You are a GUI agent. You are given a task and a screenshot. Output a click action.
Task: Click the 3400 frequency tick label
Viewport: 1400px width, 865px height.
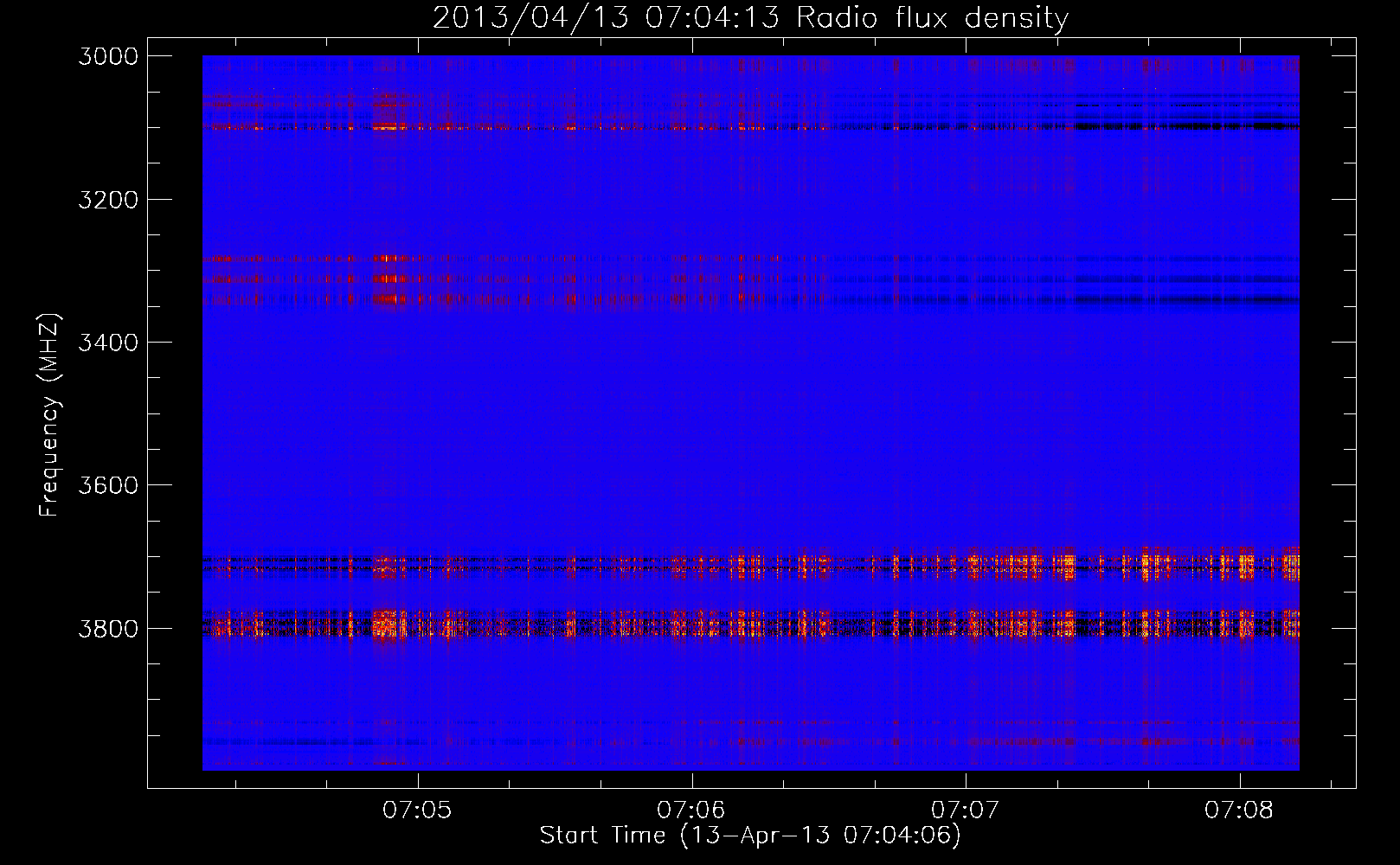coord(108,343)
